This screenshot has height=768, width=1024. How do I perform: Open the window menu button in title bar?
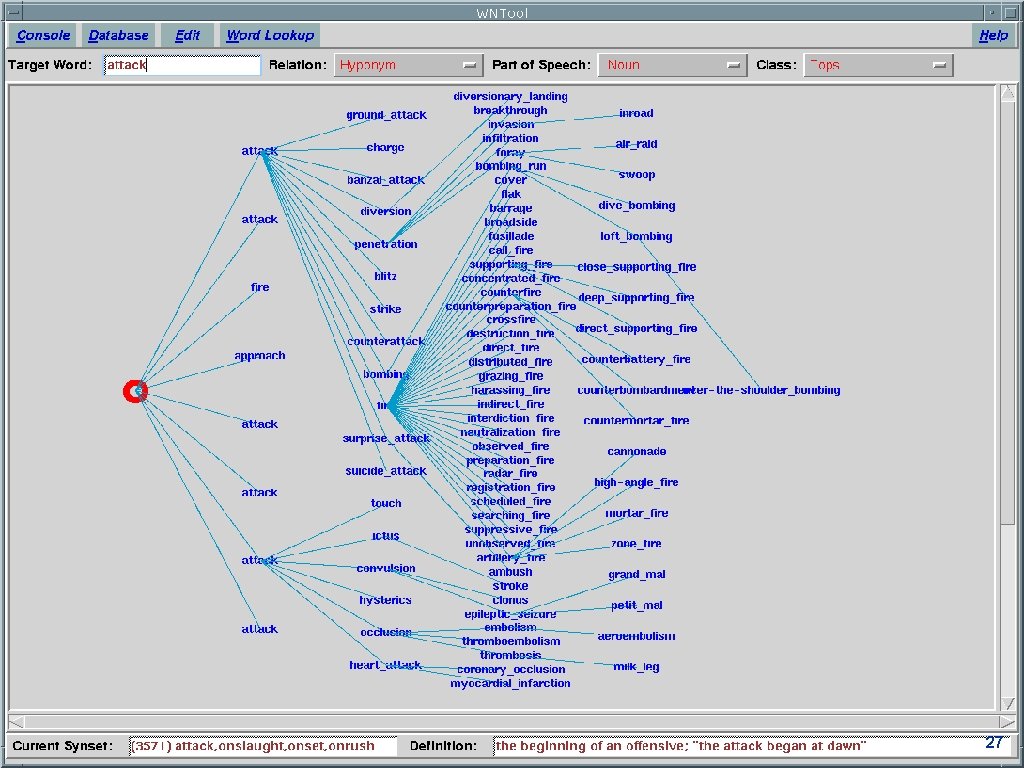click(x=12, y=12)
